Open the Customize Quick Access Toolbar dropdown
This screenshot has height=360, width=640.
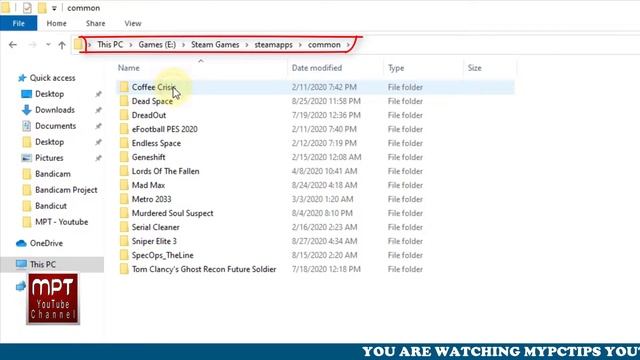[54, 8]
